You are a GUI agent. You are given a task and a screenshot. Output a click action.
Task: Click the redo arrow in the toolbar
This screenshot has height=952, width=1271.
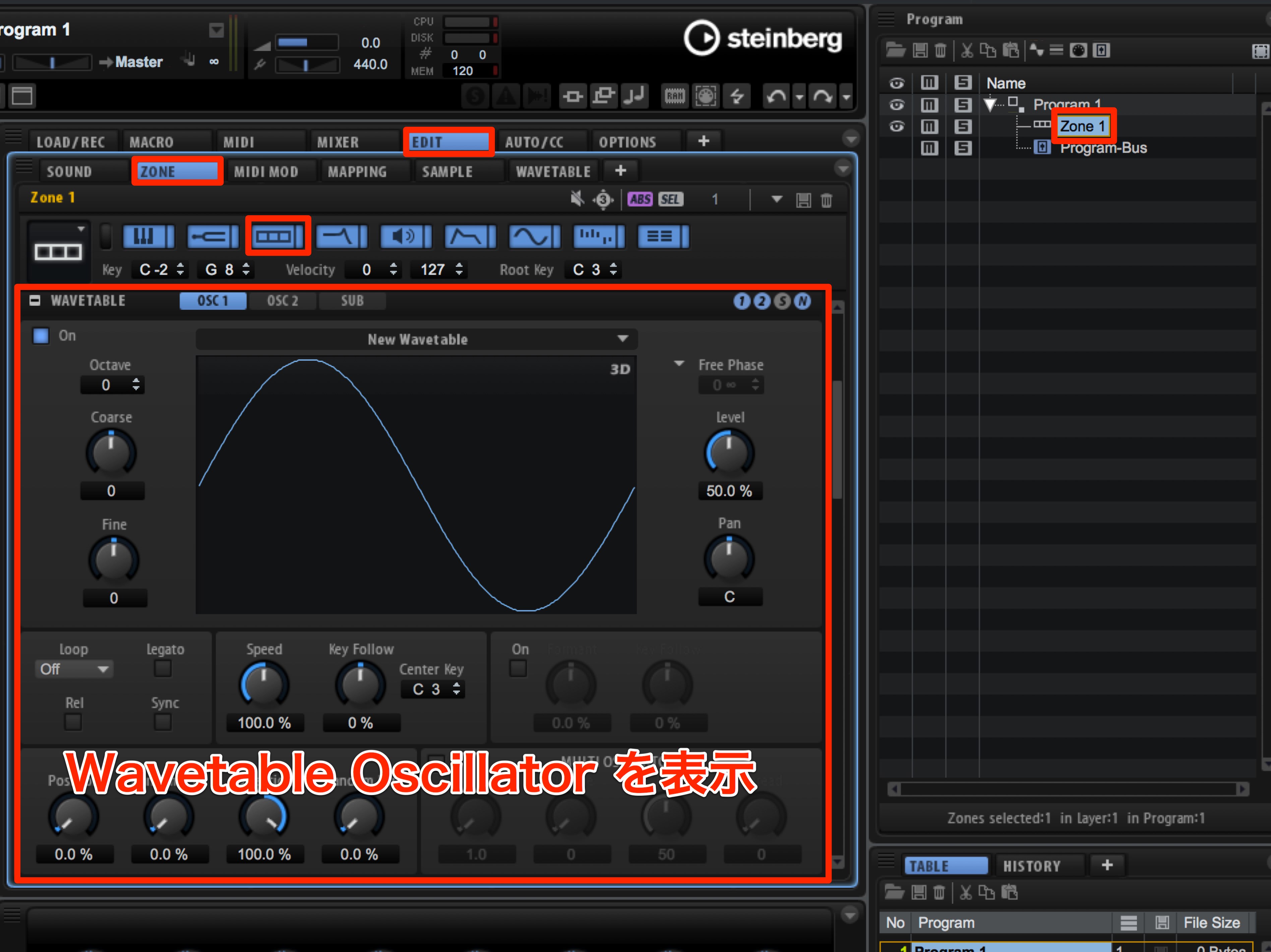point(822,96)
